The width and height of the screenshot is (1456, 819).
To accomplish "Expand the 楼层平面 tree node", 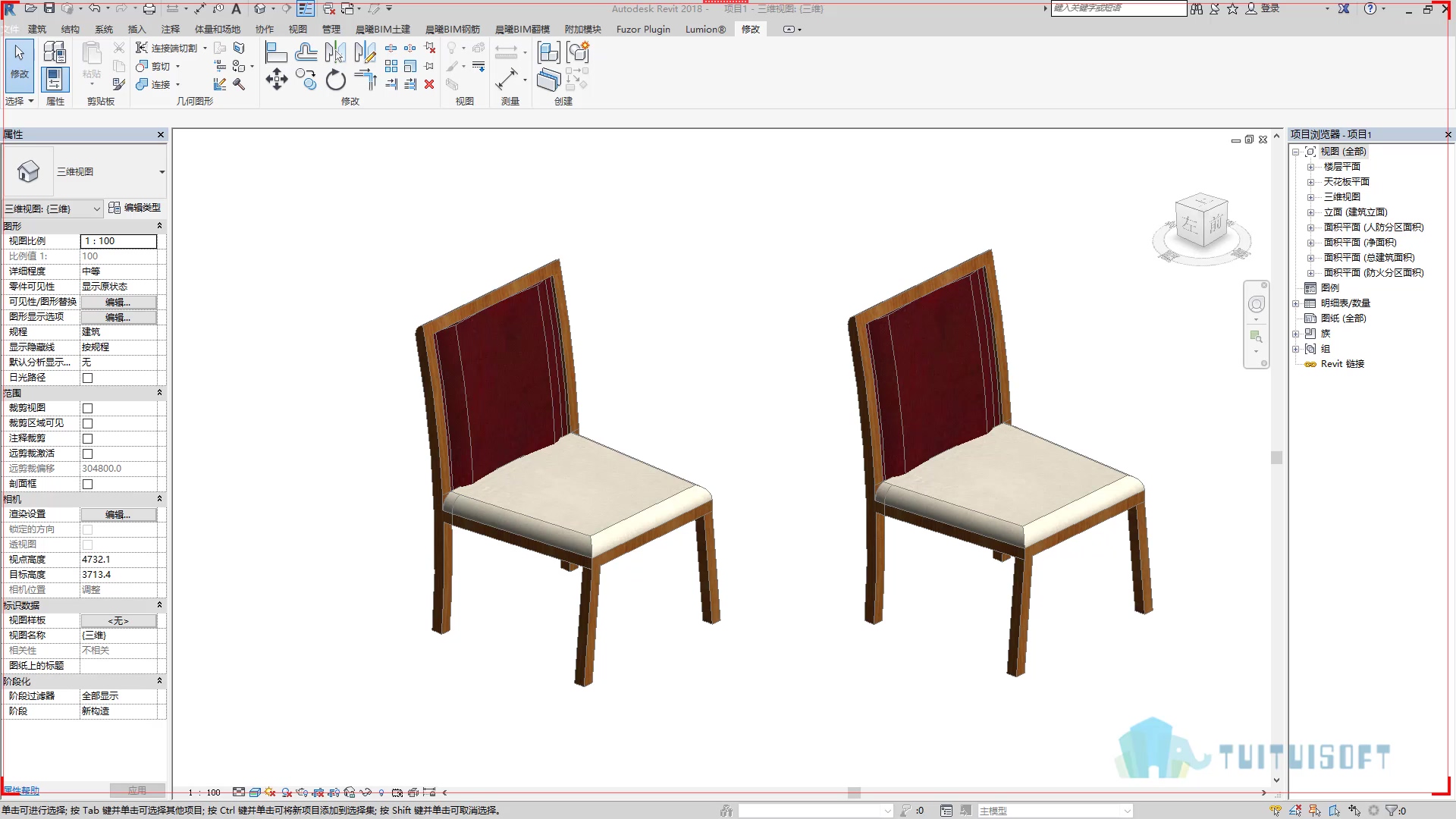I will 1310,167.
